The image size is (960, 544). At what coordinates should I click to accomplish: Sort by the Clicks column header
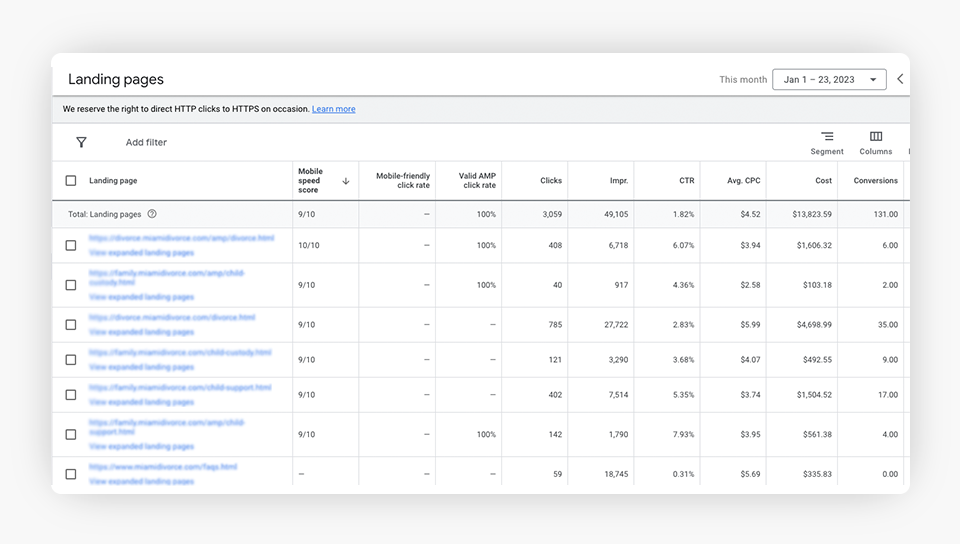[x=550, y=181]
